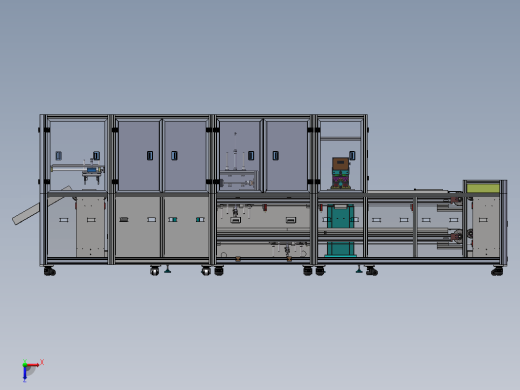Select the yellow-green top panel on the end box

[x=483, y=188]
